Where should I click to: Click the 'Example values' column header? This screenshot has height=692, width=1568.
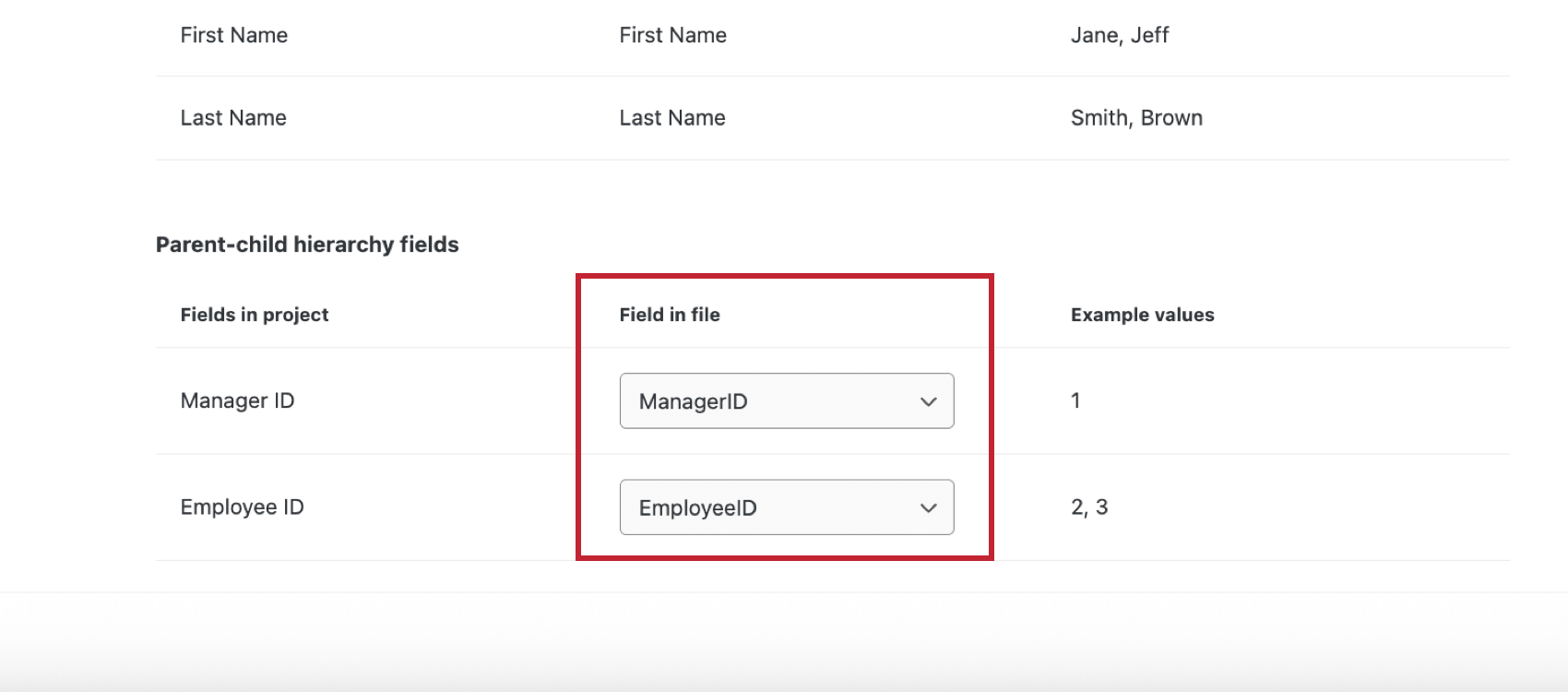1142,315
